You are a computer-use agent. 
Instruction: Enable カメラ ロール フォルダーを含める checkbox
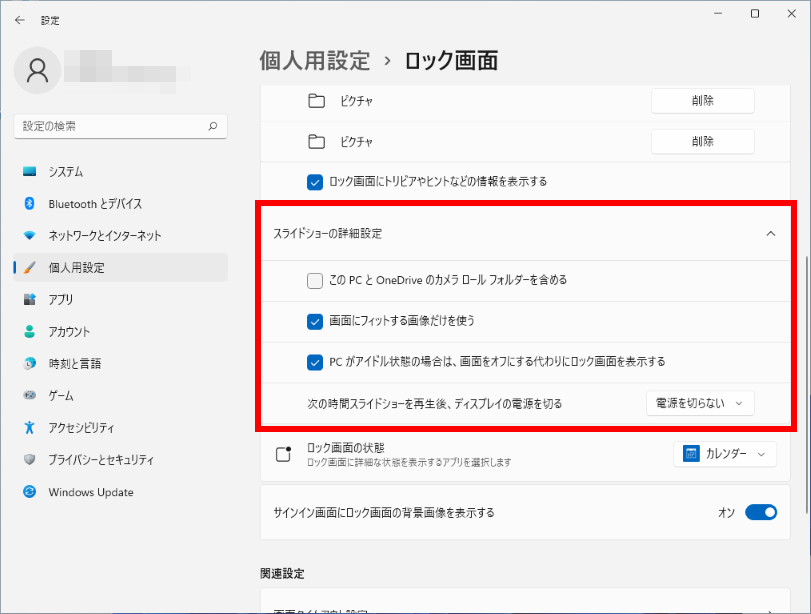coord(315,281)
